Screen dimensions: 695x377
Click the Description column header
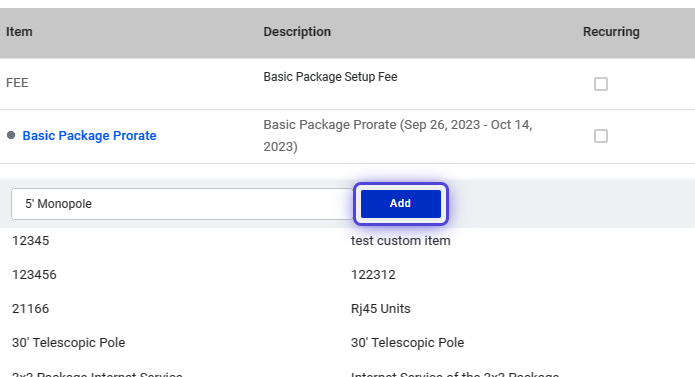[x=297, y=32]
